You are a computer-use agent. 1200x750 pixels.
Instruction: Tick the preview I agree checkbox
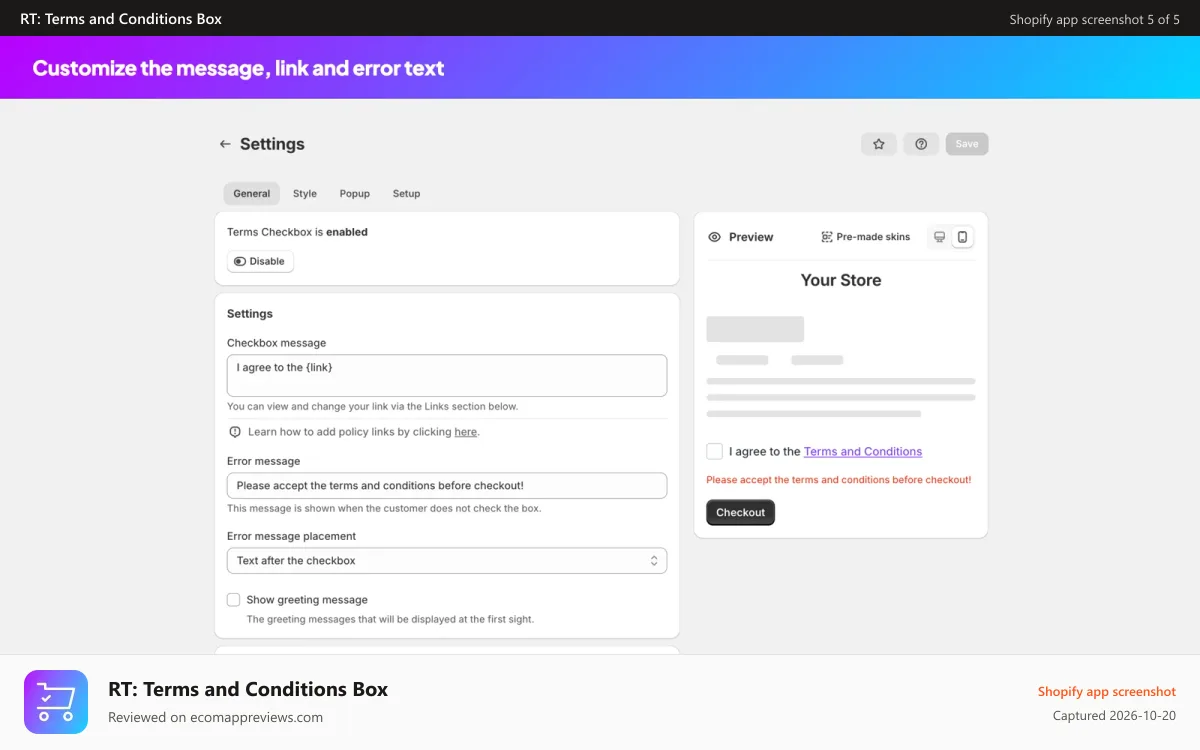click(x=714, y=451)
